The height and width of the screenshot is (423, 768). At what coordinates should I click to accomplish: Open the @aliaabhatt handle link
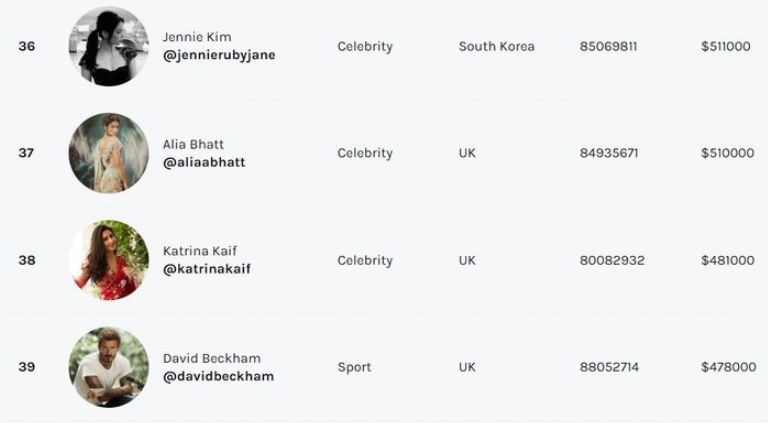(x=204, y=163)
